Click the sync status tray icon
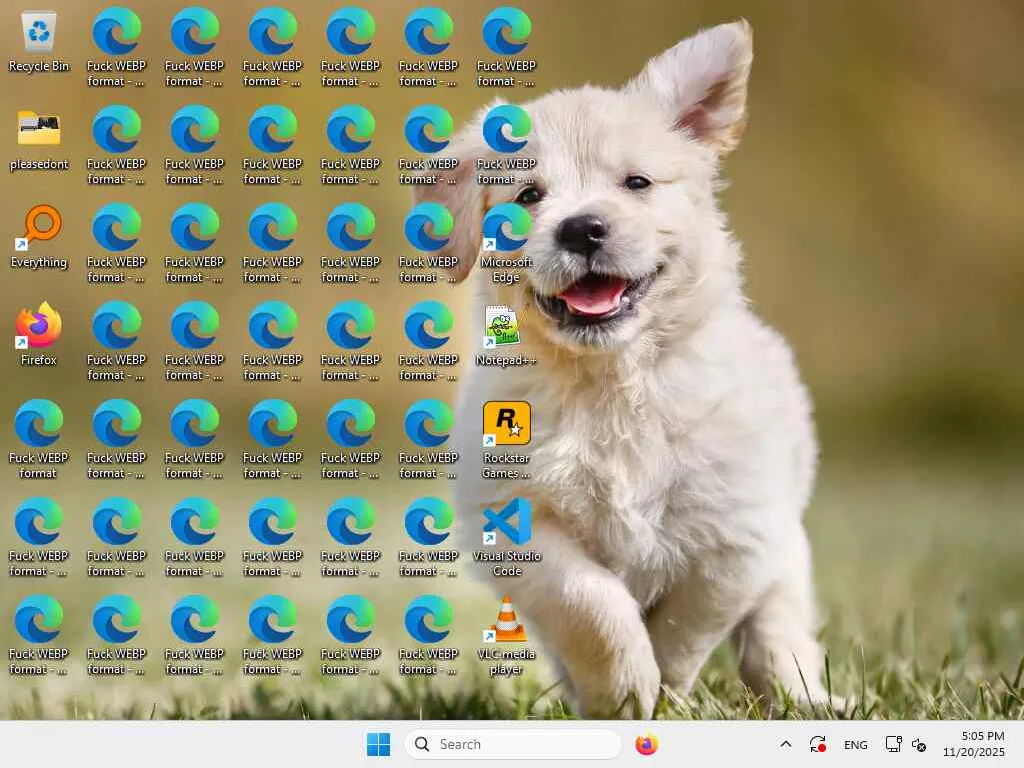This screenshot has height=768, width=1024. coord(818,744)
